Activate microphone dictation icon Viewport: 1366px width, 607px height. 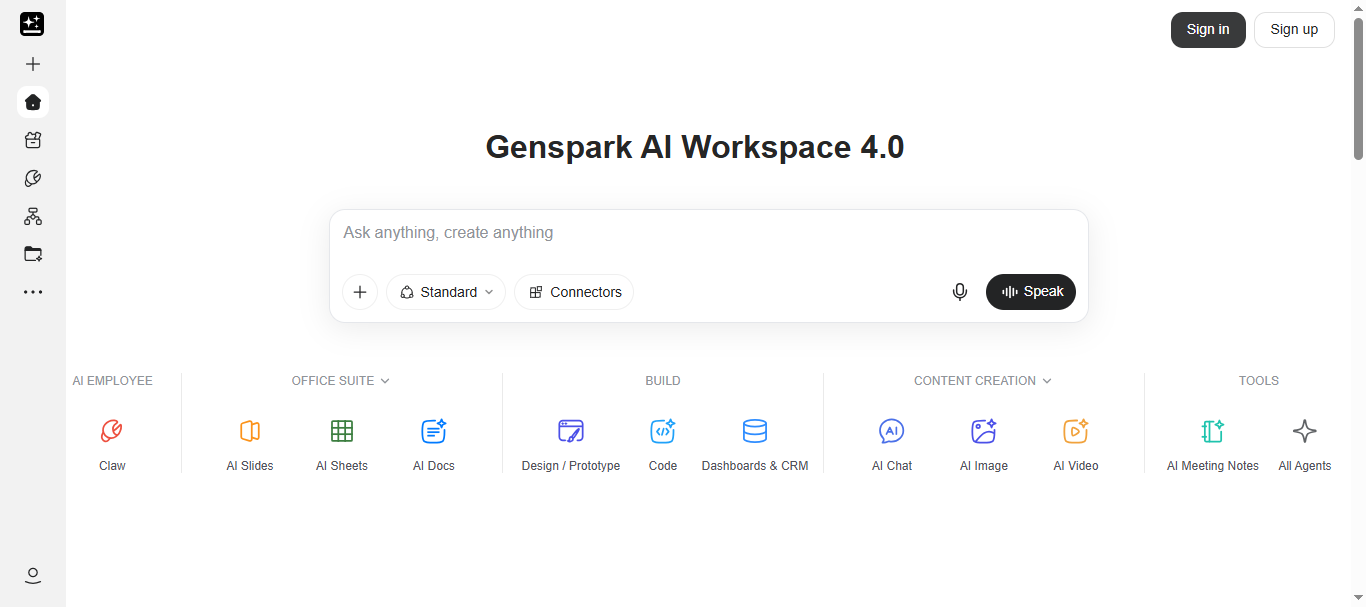[960, 292]
